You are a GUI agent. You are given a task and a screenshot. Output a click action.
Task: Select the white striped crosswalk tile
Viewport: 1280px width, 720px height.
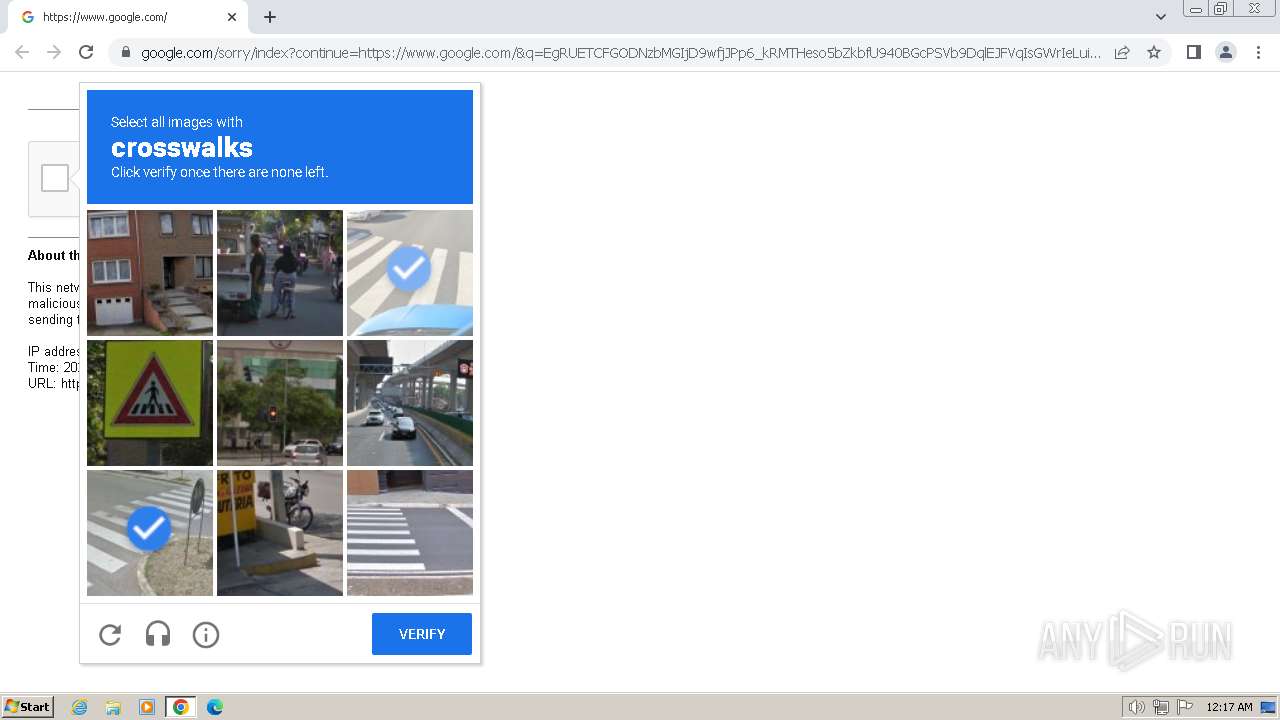410,533
